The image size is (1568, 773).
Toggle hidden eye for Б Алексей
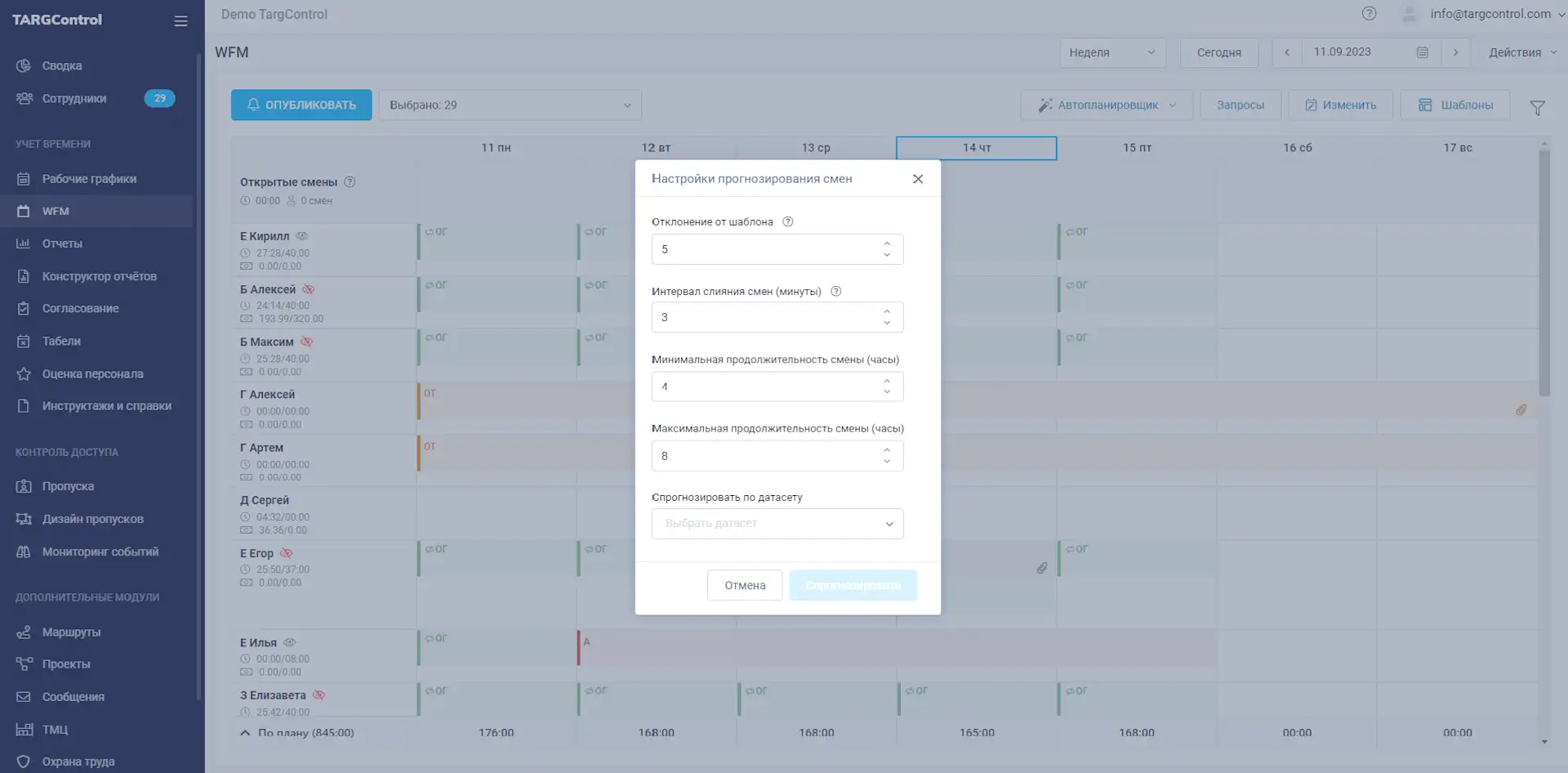[x=309, y=289]
